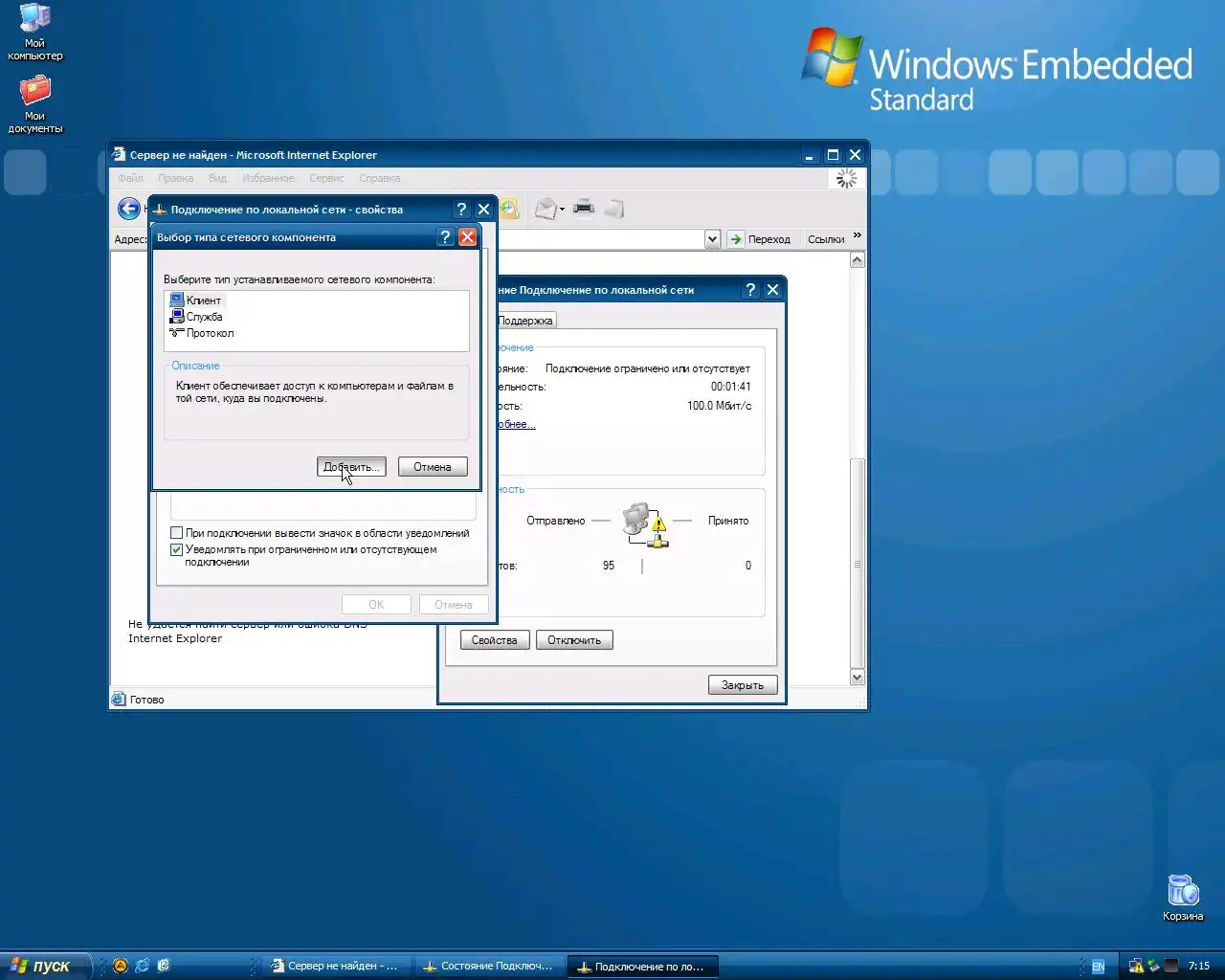Viewport: 1225px width, 980px height.
Task: Select the Служба component type
Action: click(196, 316)
